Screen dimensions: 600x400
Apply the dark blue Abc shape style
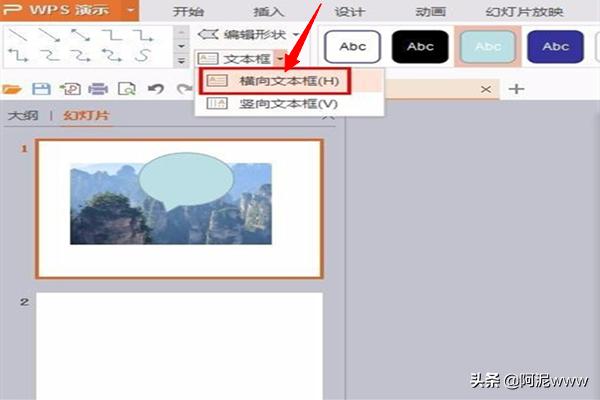pyautogui.click(x=555, y=47)
